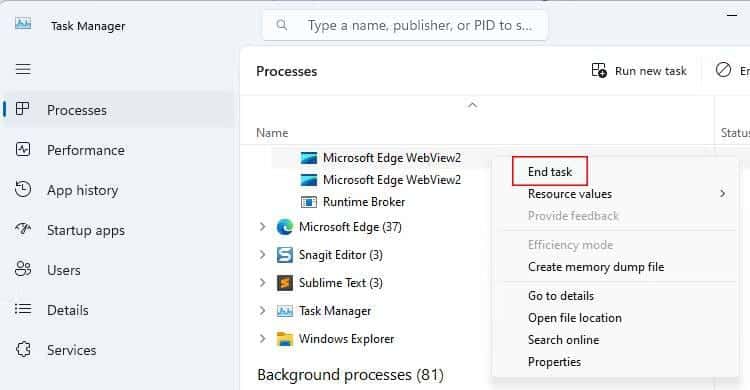The height and width of the screenshot is (390, 750).
Task: Sort by the Name column header
Action: pos(272,133)
